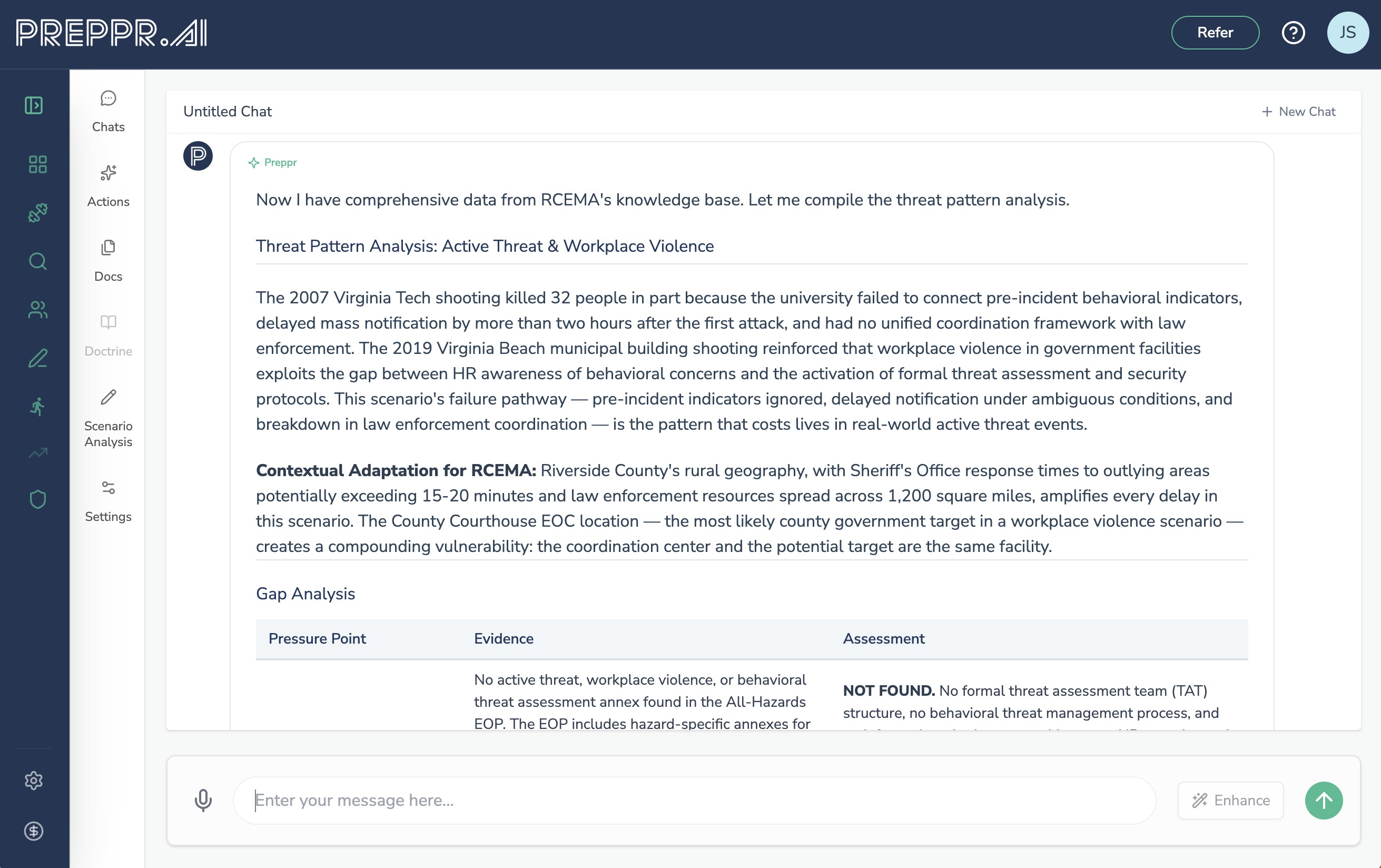1381x868 pixels.
Task: Open the dollar billing icon
Action: click(34, 831)
